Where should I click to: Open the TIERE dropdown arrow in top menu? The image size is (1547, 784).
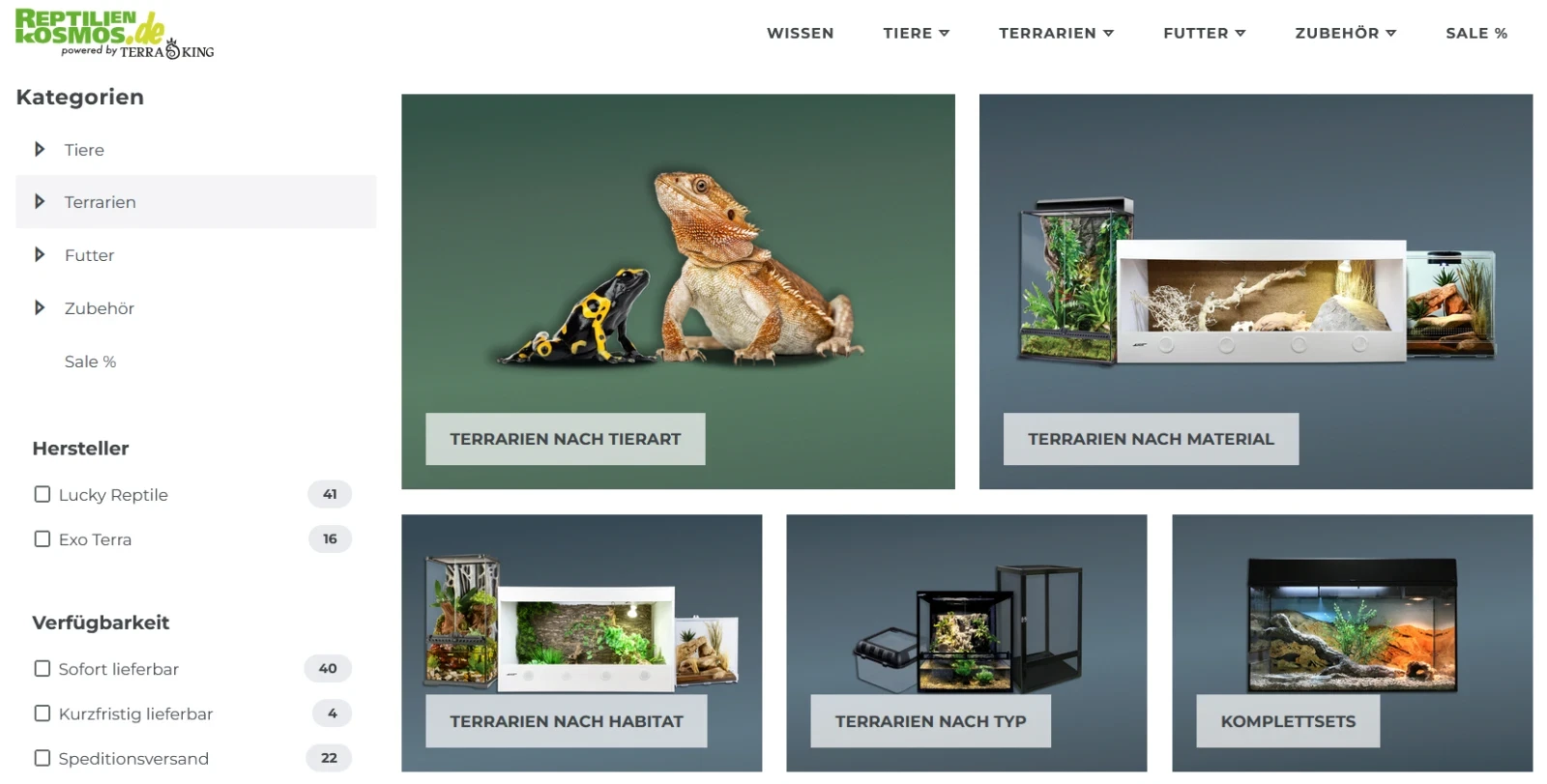(x=945, y=33)
